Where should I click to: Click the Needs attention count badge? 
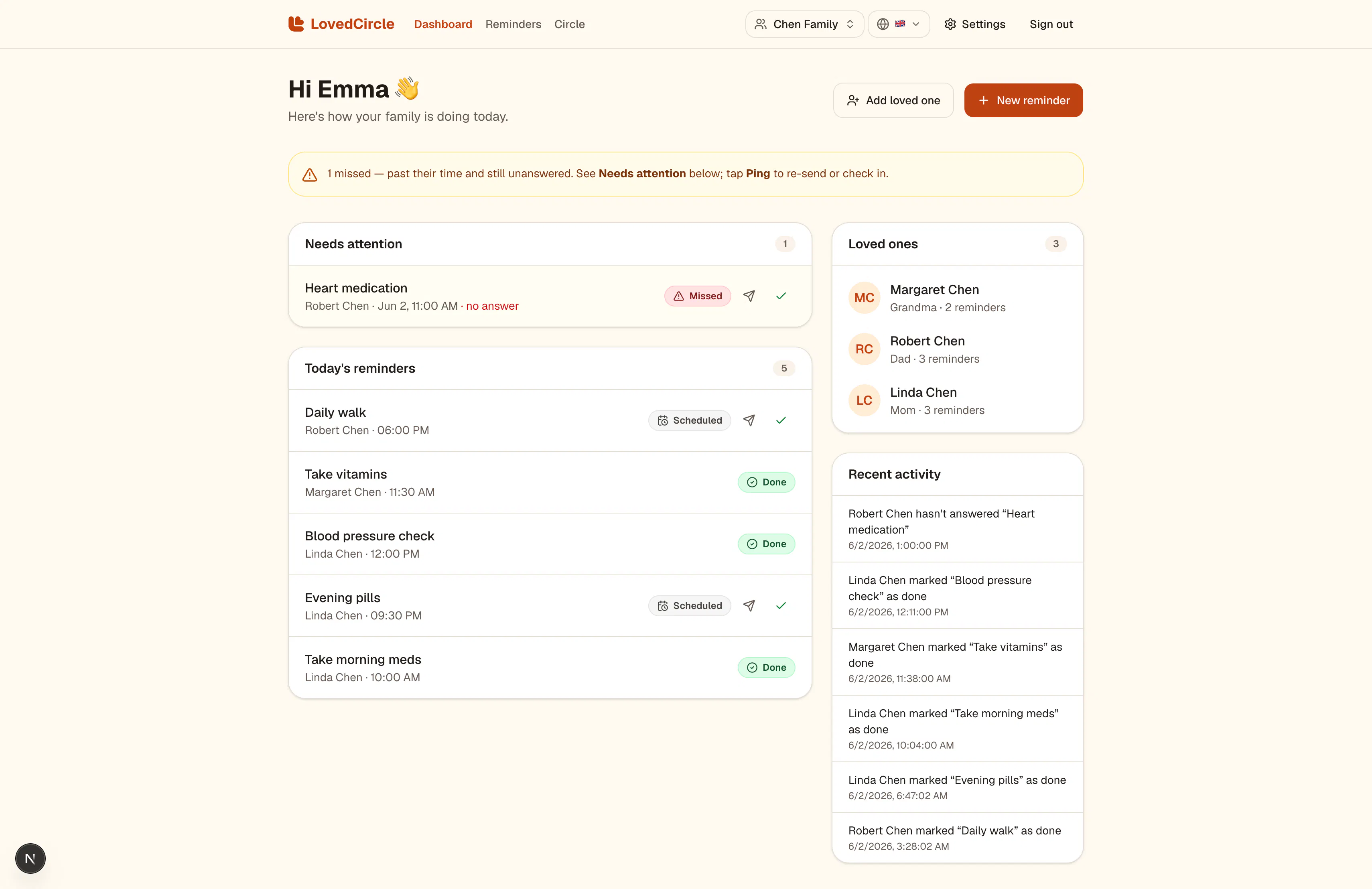pyautogui.click(x=785, y=244)
